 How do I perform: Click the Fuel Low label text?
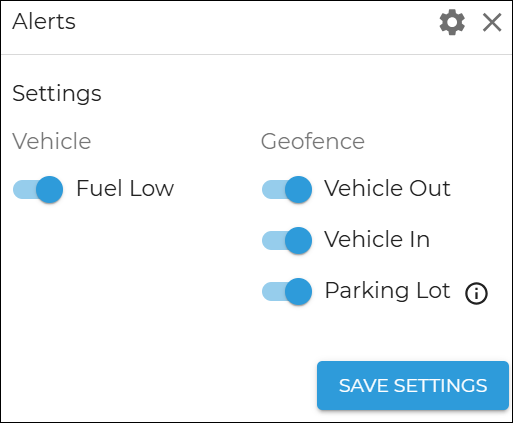pyautogui.click(x=125, y=188)
